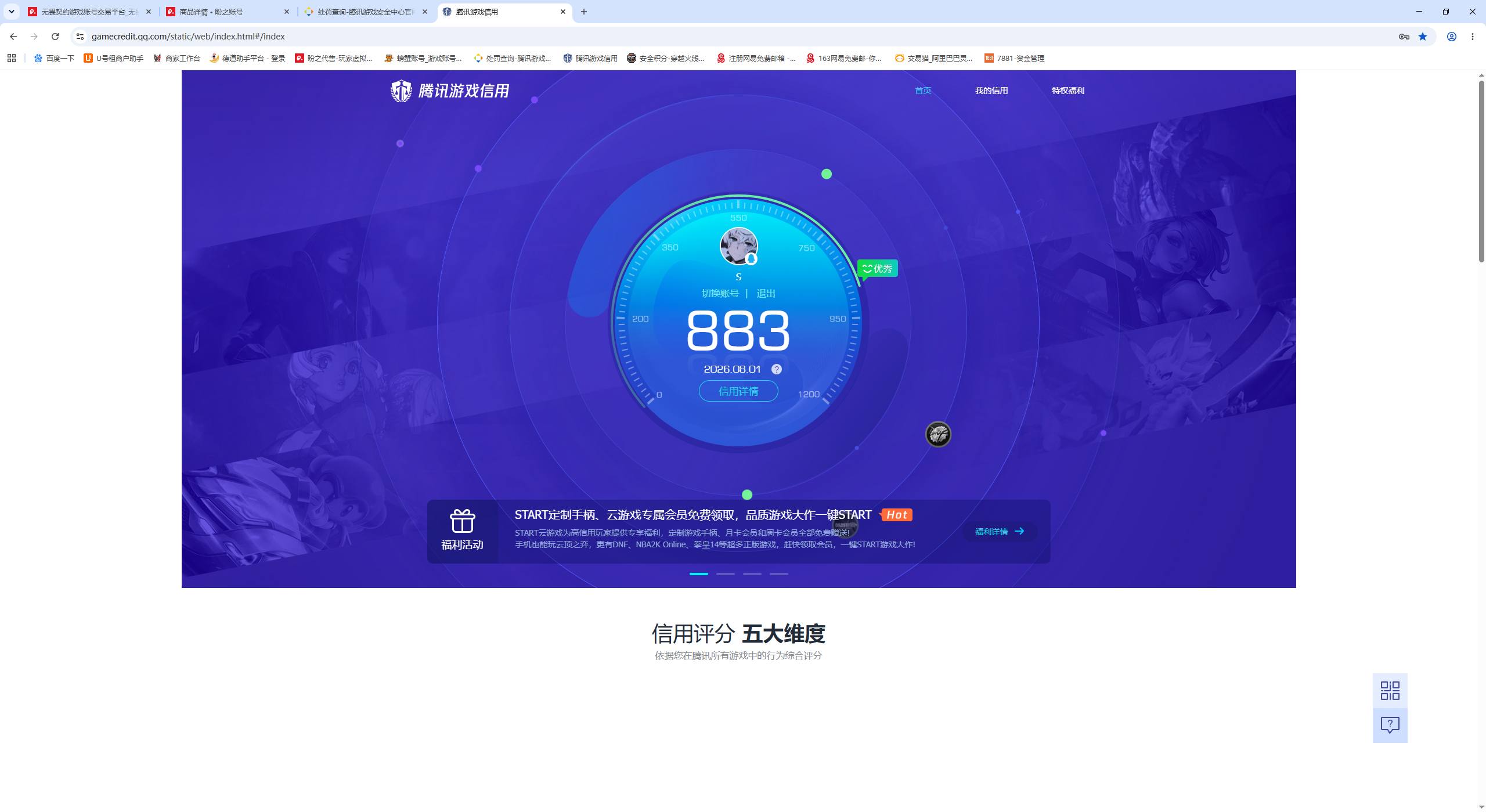
Task: Switch to the 处罚查询 browser tab
Action: pyautogui.click(x=366, y=12)
